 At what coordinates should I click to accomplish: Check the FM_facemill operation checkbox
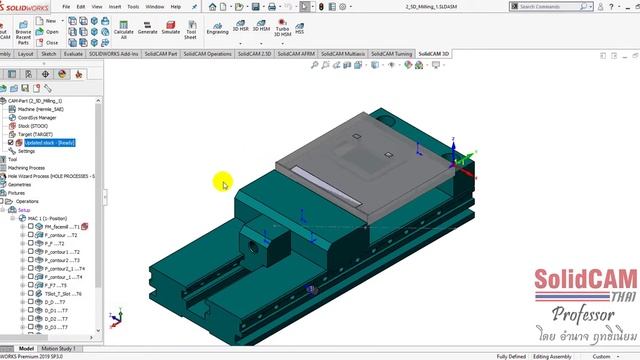30,226
